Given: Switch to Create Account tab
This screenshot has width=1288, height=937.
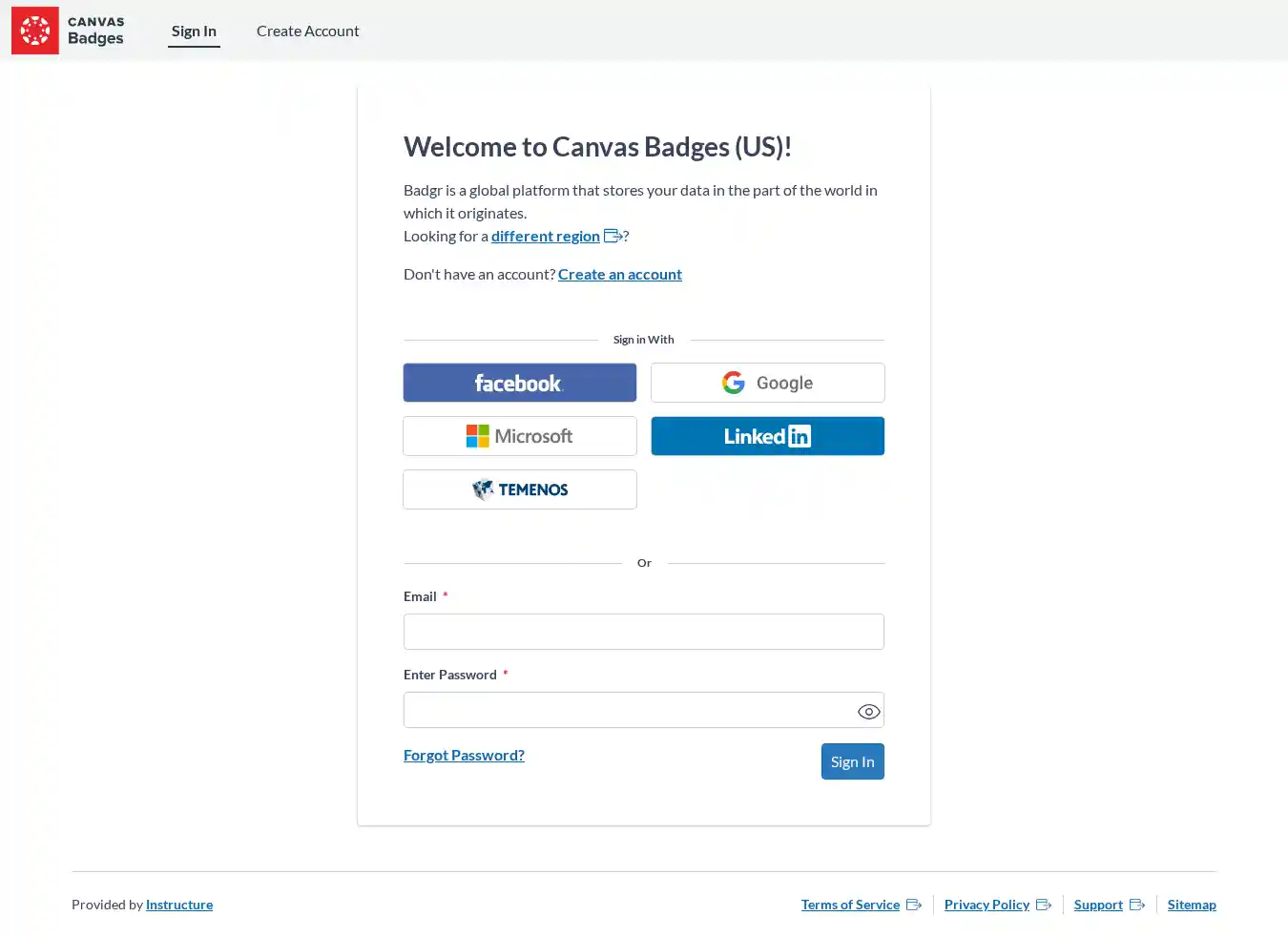Looking at the screenshot, I should [x=307, y=31].
